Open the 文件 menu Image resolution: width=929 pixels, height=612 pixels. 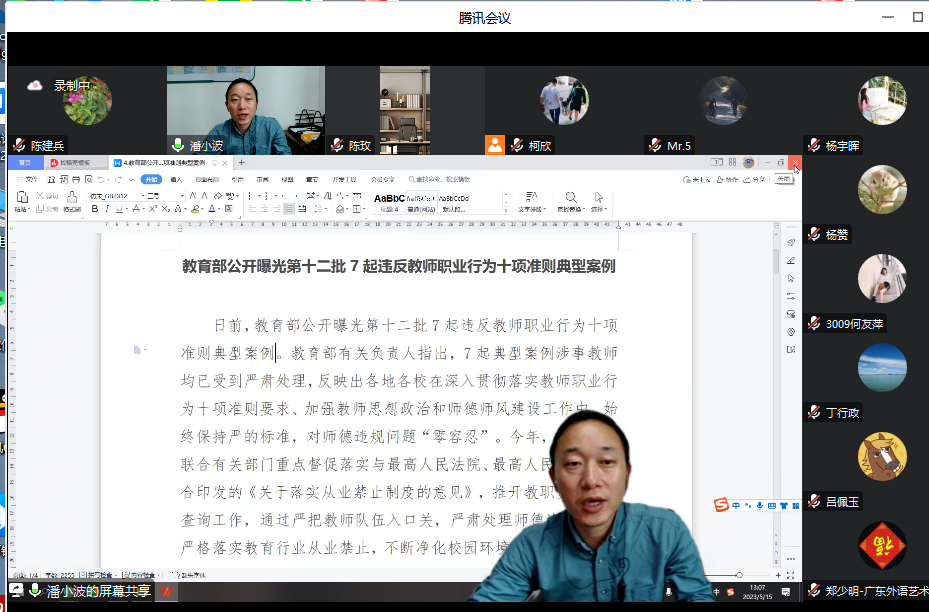pyautogui.click(x=27, y=179)
